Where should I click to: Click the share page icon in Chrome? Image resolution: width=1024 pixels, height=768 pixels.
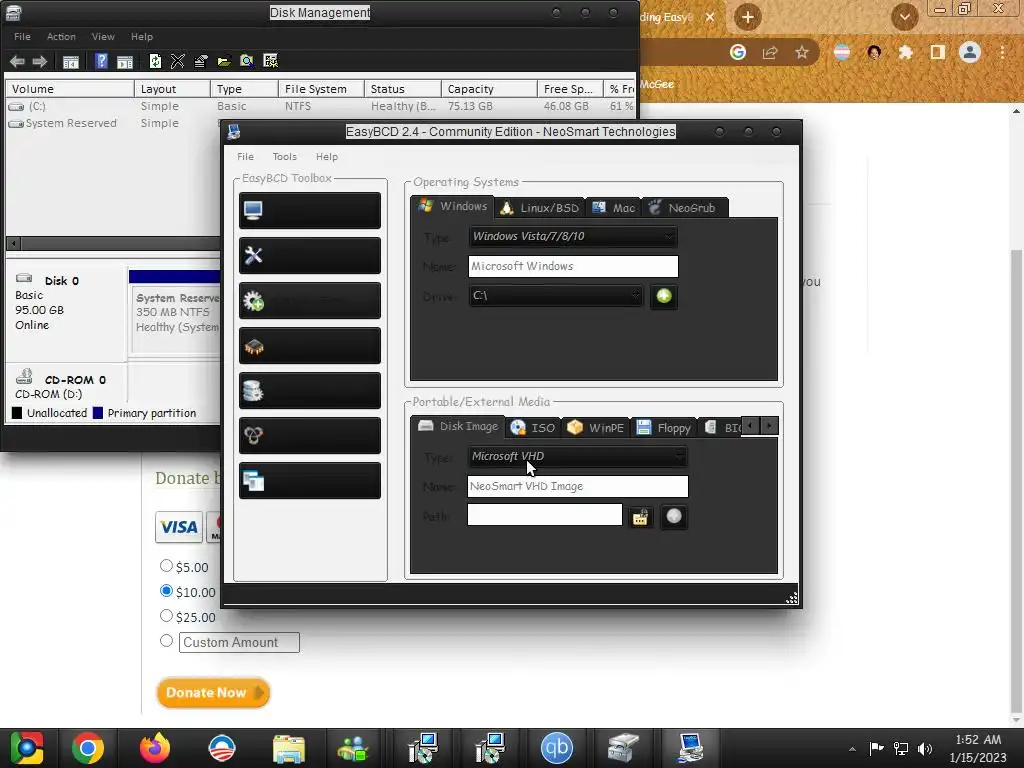pyautogui.click(x=770, y=52)
